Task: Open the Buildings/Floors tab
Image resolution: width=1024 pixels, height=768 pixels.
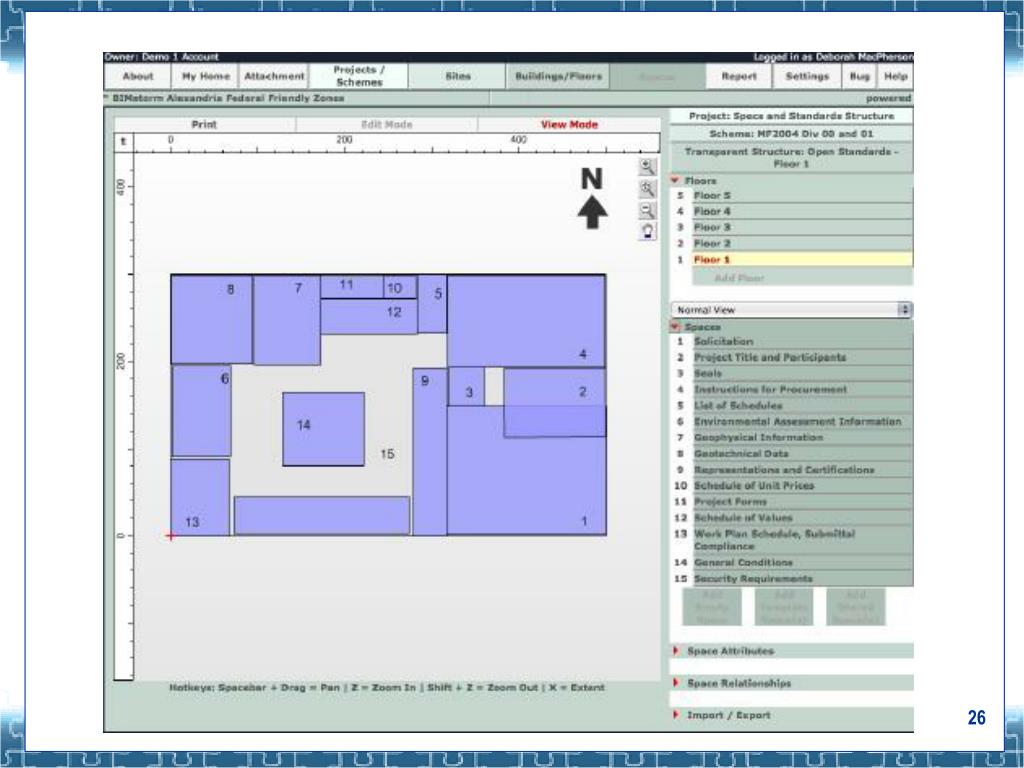Action: click(558, 76)
